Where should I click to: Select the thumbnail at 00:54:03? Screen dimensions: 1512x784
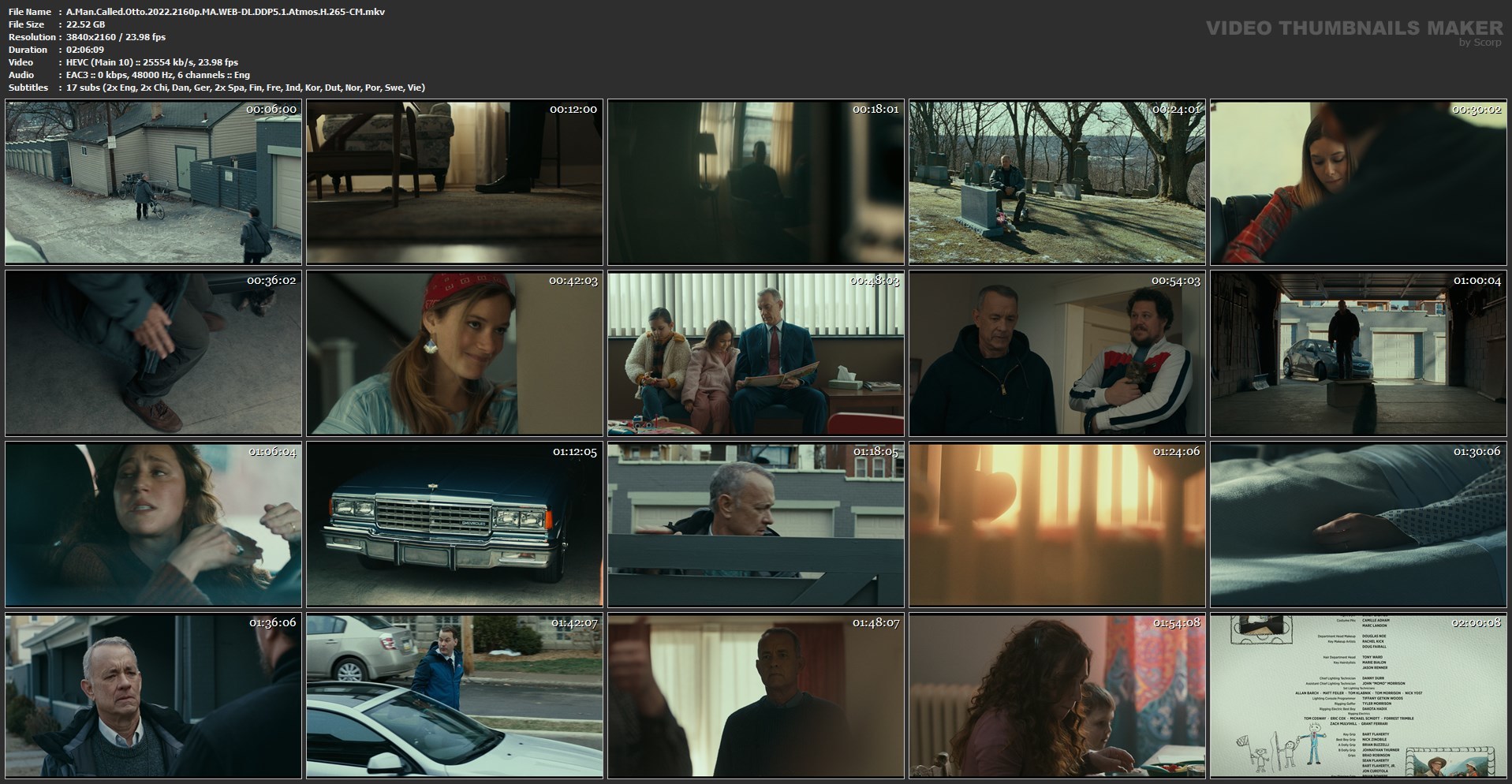coord(1057,353)
